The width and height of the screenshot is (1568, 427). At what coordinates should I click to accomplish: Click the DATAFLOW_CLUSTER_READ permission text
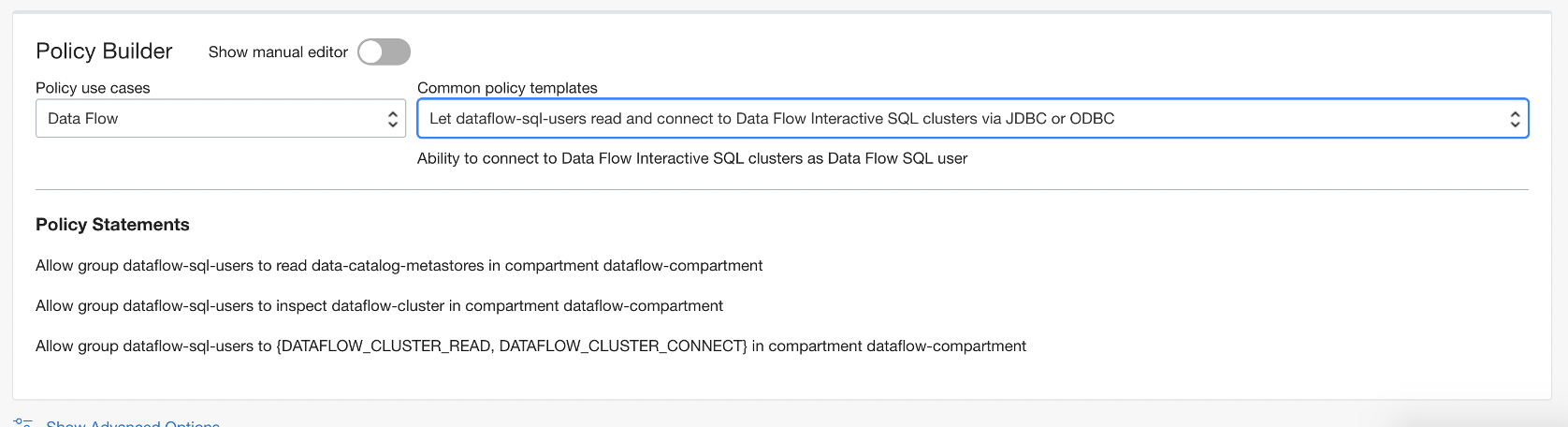pyautogui.click(x=385, y=346)
